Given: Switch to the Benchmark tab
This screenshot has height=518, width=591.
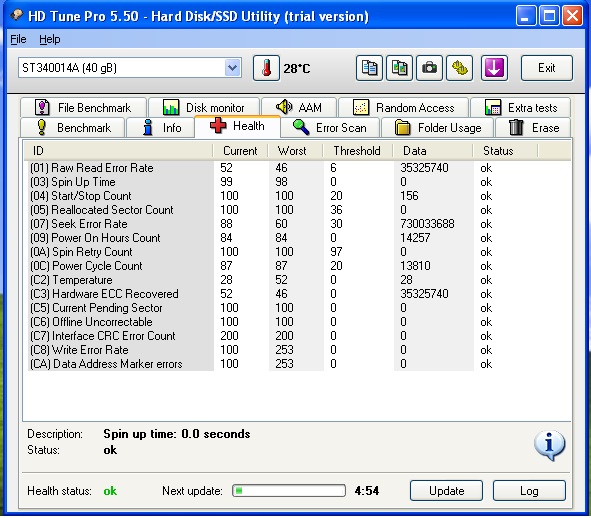Looking at the screenshot, I should tap(72, 127).
